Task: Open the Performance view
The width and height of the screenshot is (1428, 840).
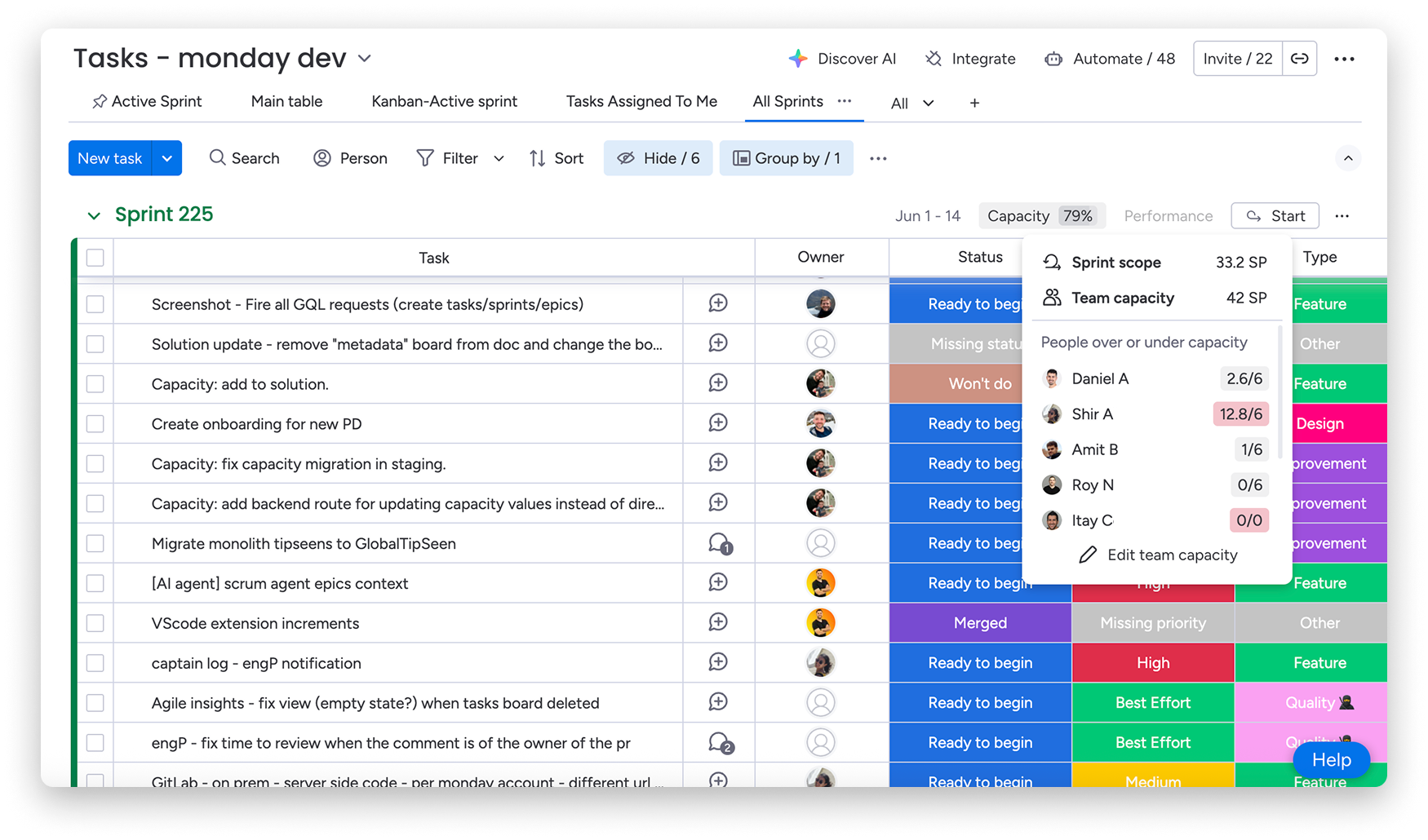Action: pos(1168,216)
